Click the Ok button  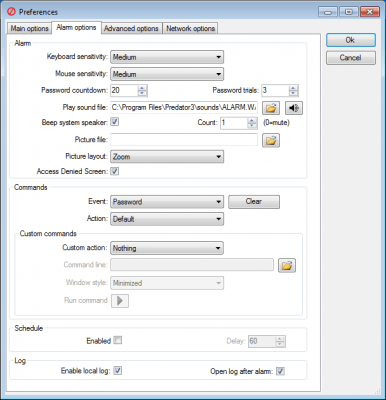tap(351, 40)
